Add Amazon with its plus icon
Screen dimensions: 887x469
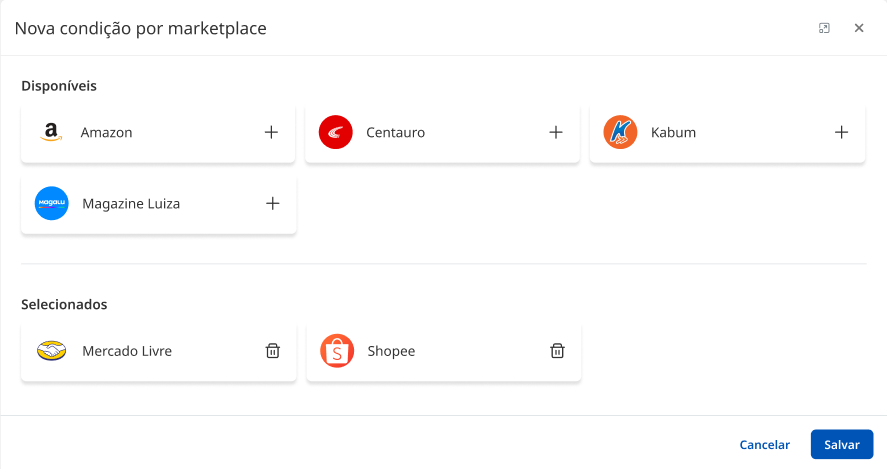click(x=272, y=132)
